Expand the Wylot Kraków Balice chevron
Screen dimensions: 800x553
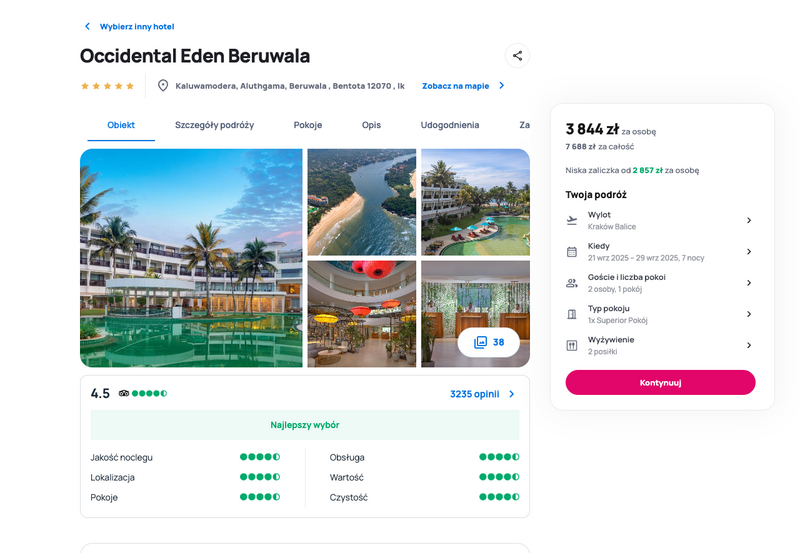749,220
